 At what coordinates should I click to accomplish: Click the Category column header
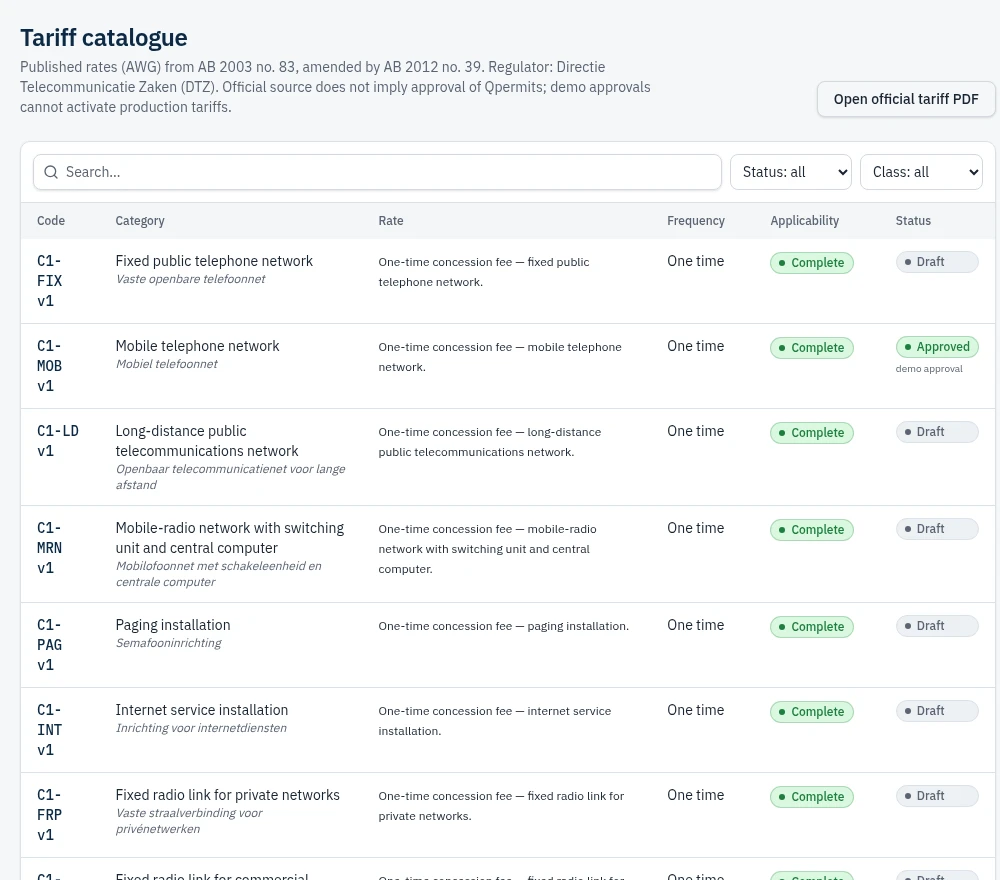(x=140, y=221)
